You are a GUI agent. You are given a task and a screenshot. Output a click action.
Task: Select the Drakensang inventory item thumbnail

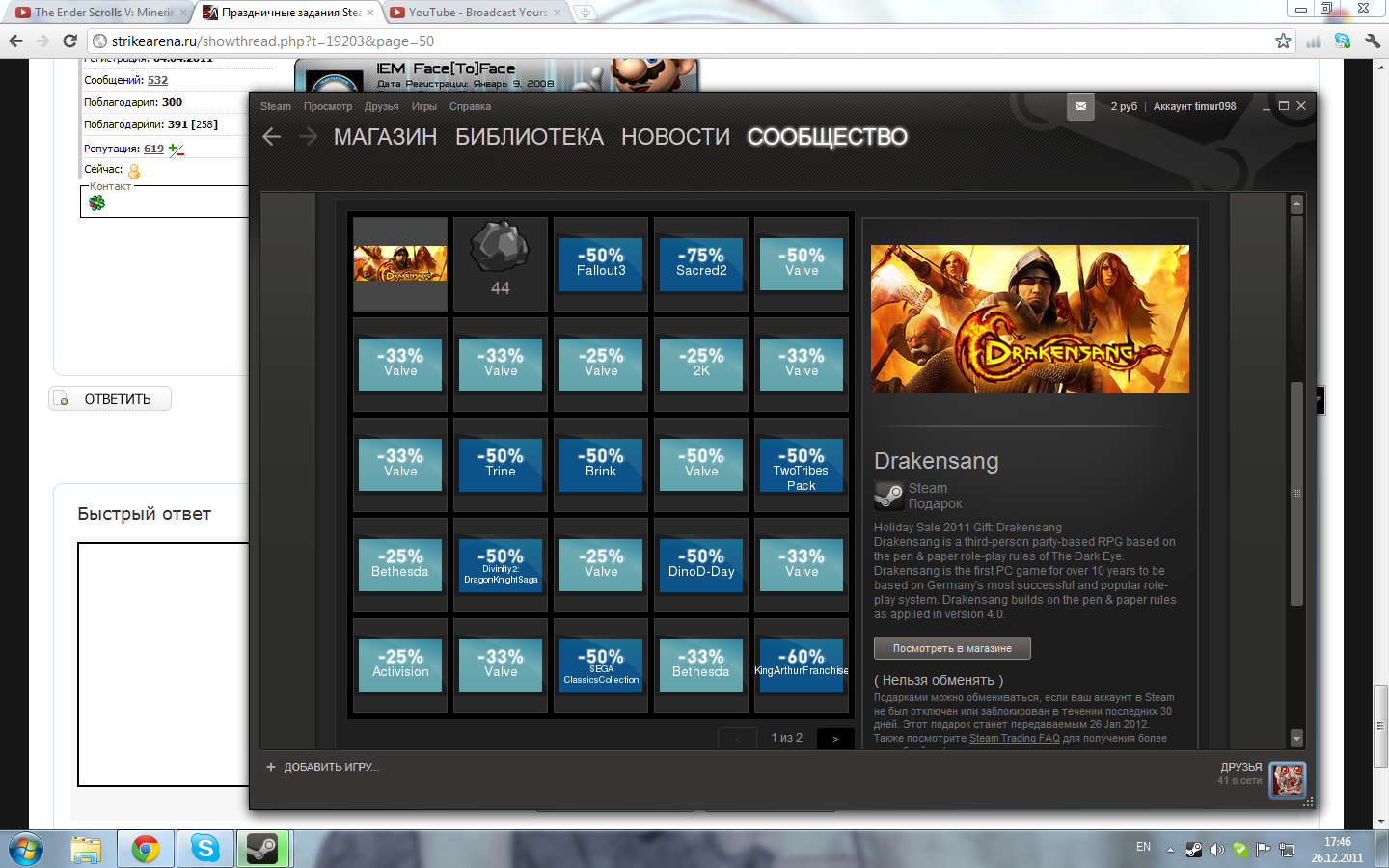[x=400, y=263]
